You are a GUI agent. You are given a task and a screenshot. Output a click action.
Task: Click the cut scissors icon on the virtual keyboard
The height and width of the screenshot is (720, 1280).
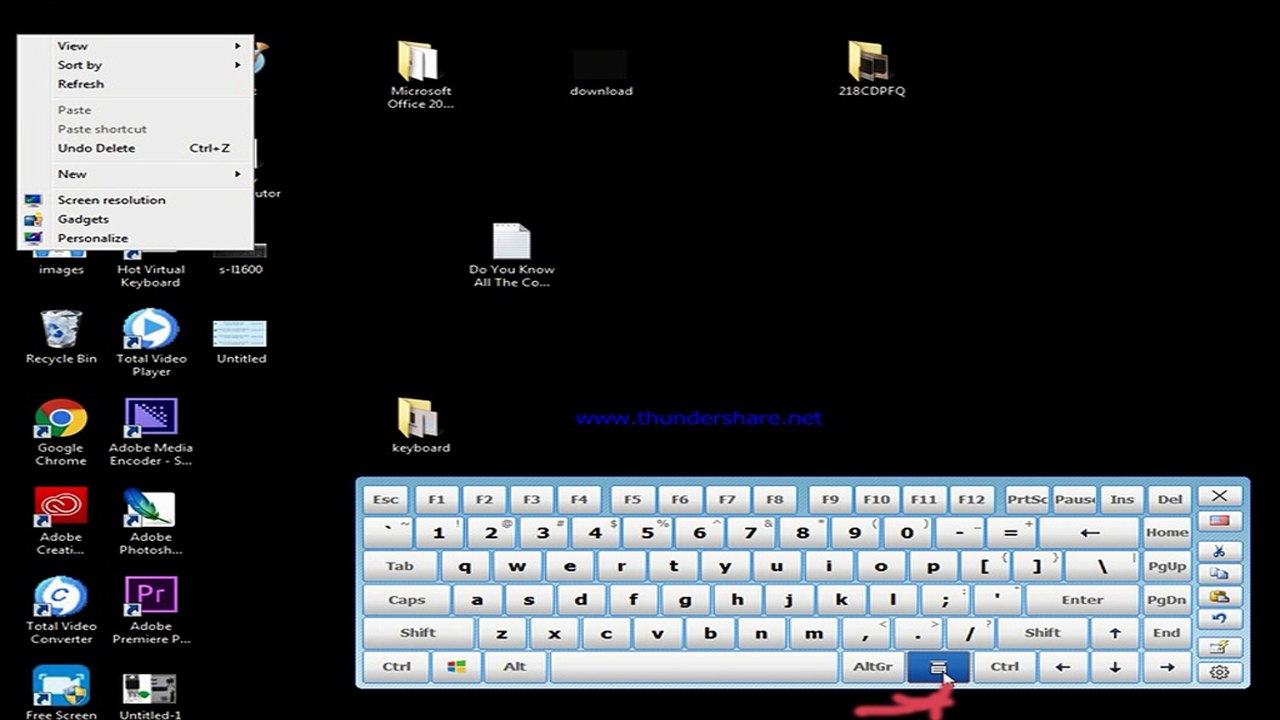[1219, 550]
